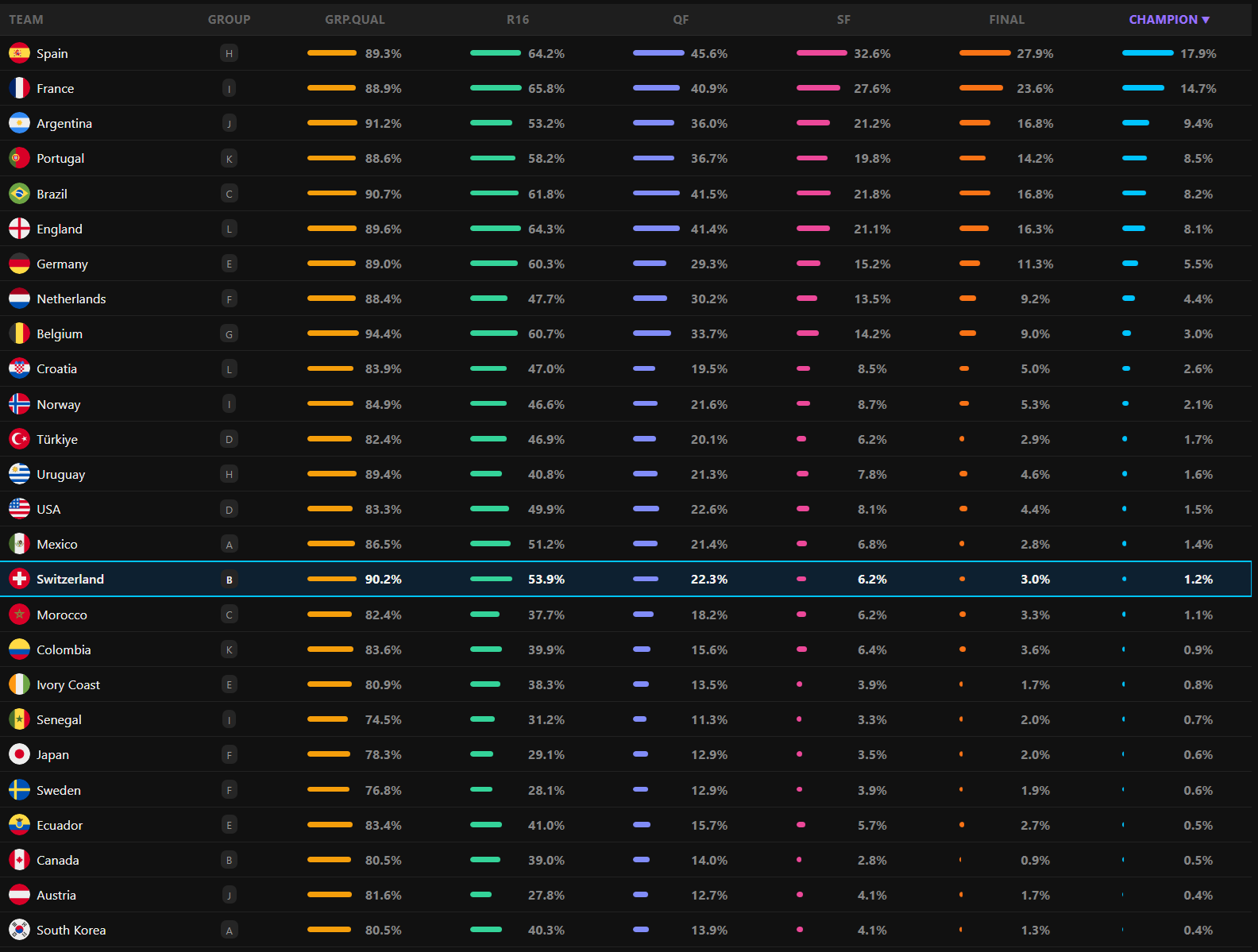Click Spain's 17.9% champion value
Image resolution: width=1258 pixels, height=952 pixels.
[x=1198, y=53]
